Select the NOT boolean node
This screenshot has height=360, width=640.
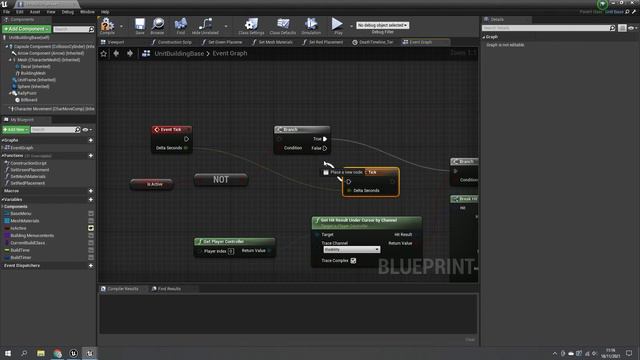[221, 180]
